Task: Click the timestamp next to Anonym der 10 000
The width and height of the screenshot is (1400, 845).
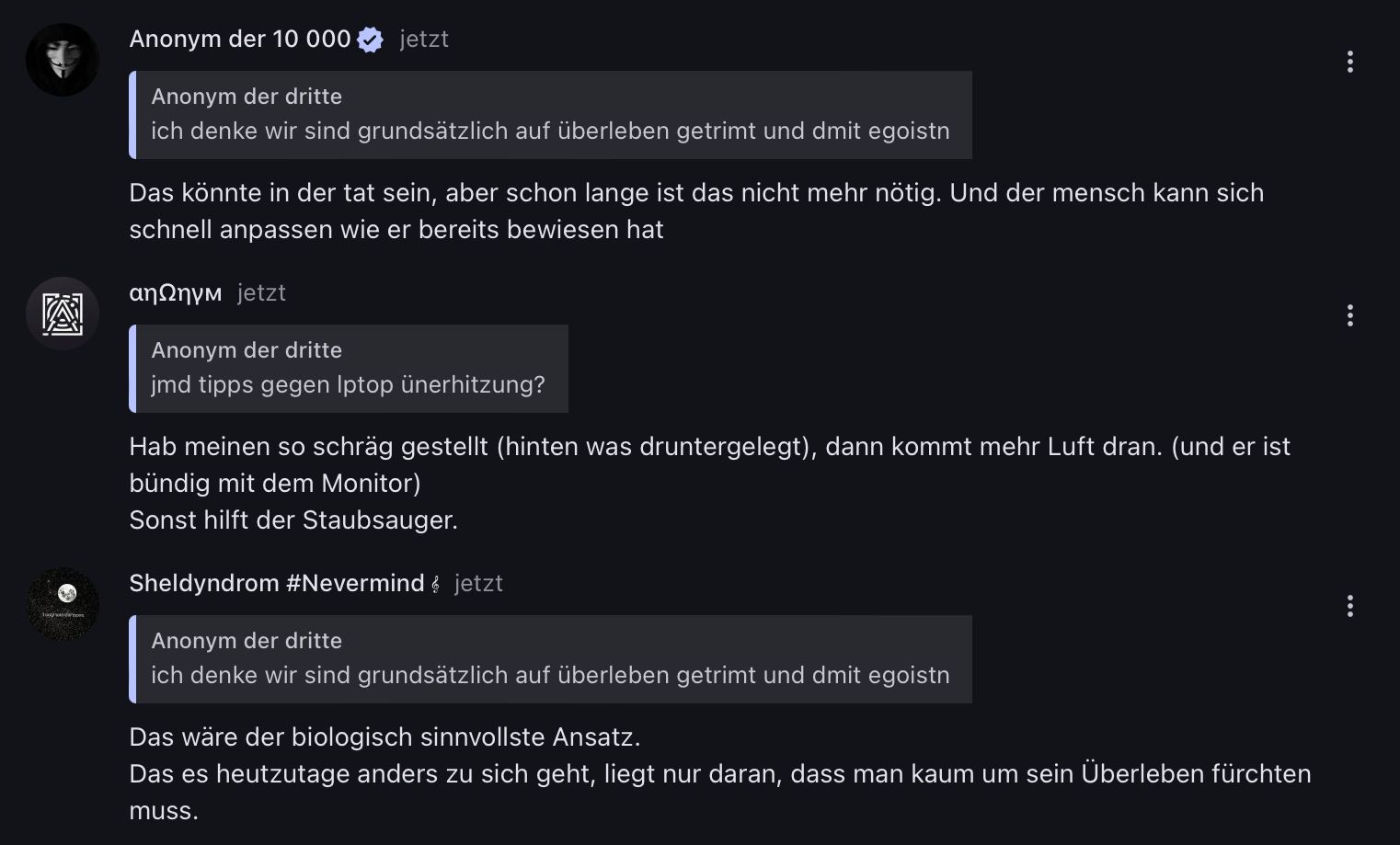Action: (x=424, y=40)
